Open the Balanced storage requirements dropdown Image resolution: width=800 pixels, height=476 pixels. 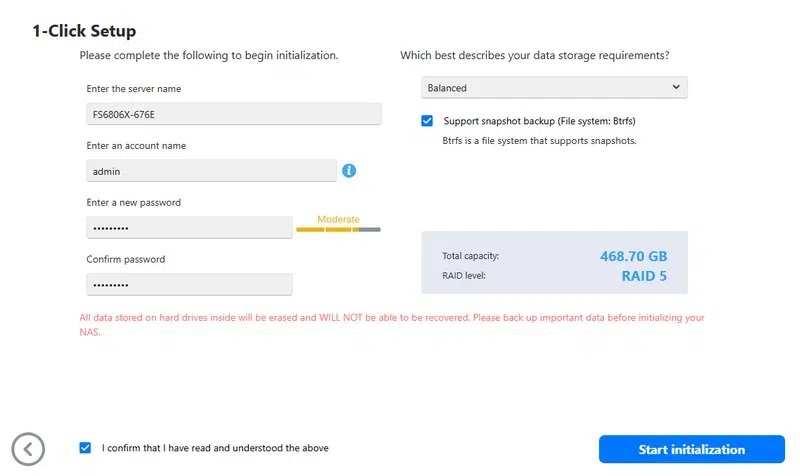tap(554, 88)
